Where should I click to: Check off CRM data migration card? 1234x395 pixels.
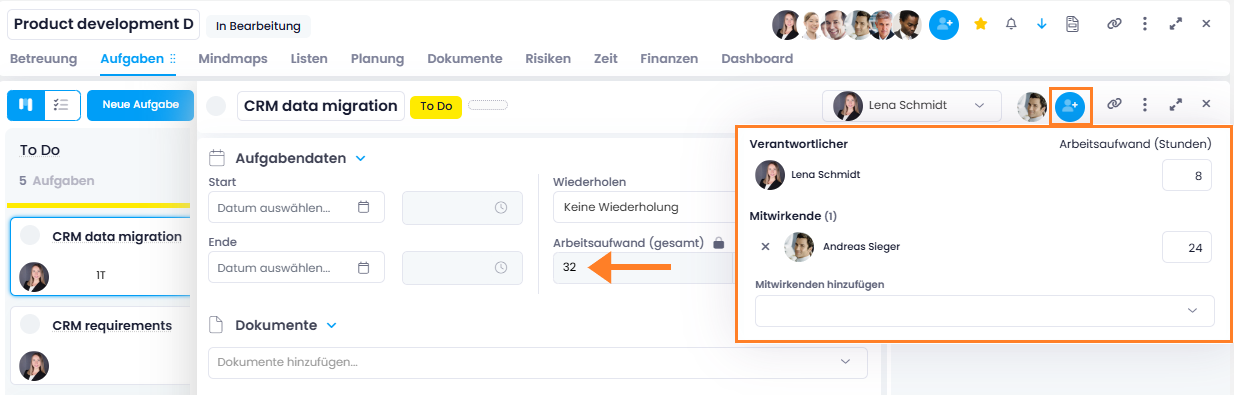point(30,236)
